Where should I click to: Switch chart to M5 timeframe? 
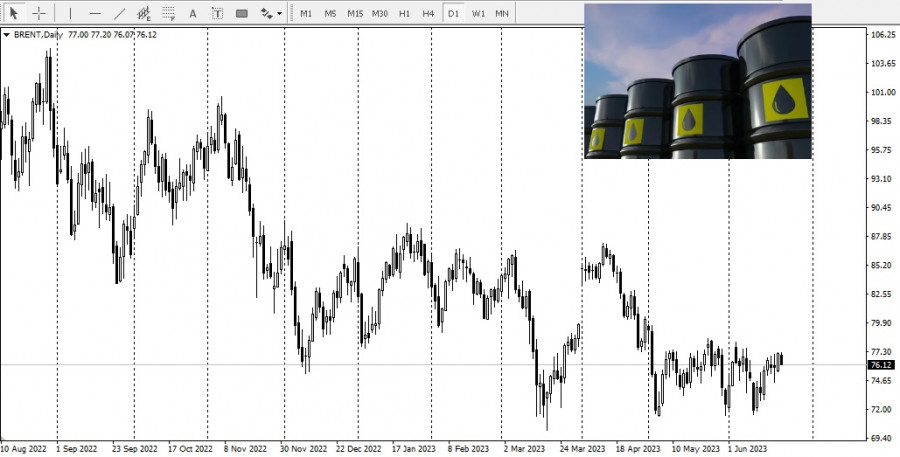(x=330, y=13)
